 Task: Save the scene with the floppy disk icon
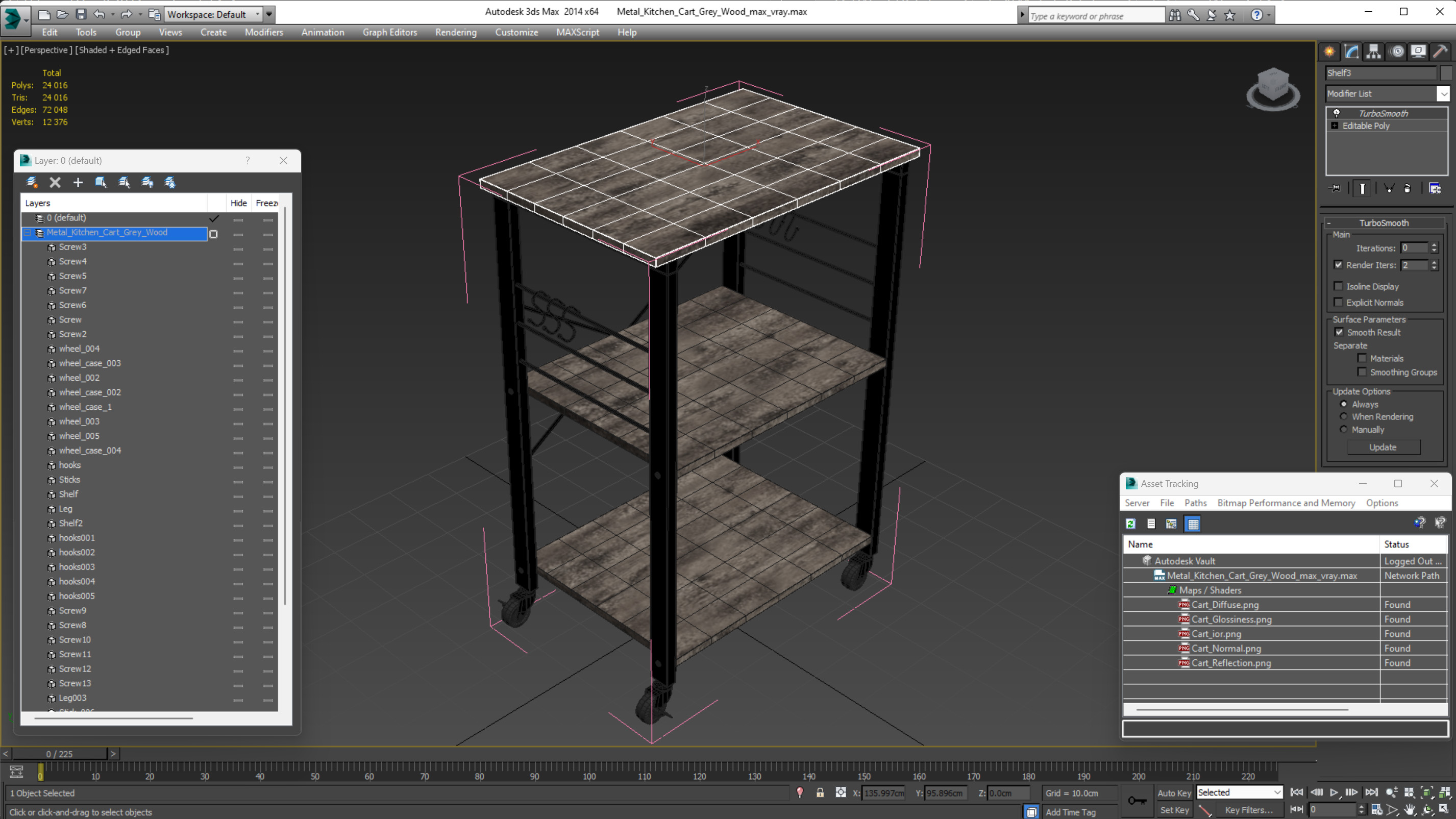81,14
